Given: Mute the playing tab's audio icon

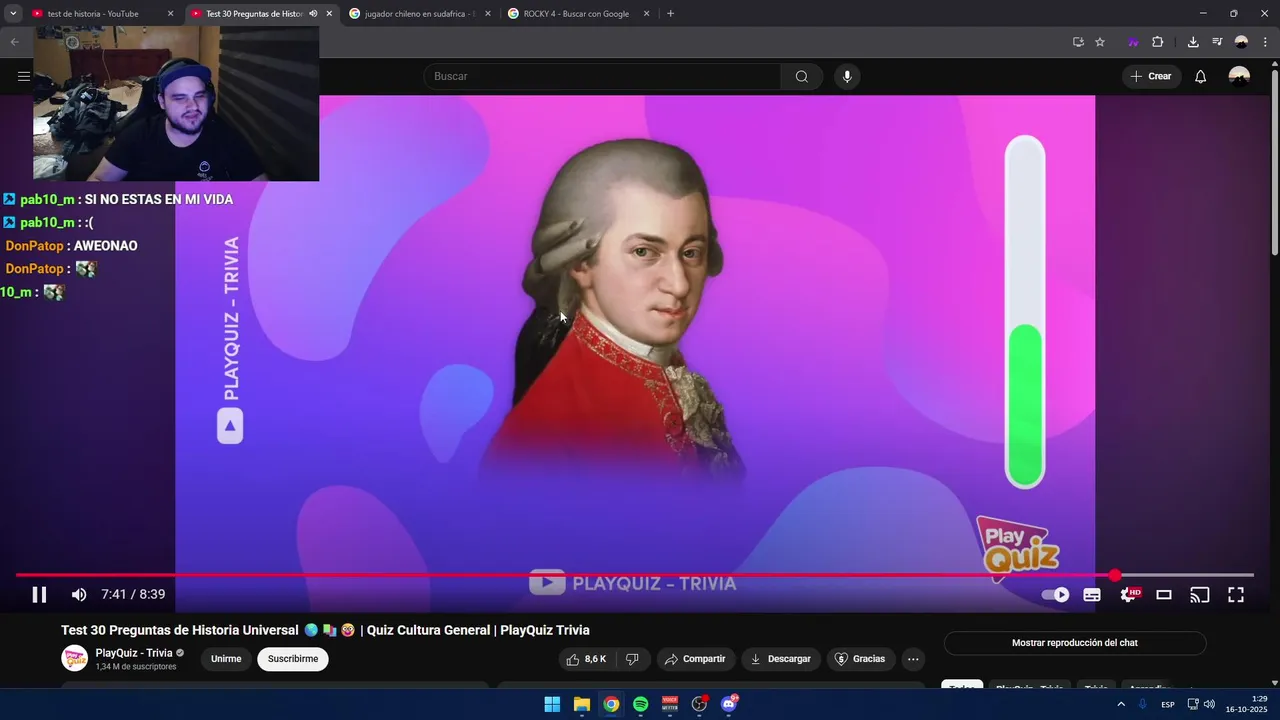Looking at the screenshot, I should tap(313, 14).
